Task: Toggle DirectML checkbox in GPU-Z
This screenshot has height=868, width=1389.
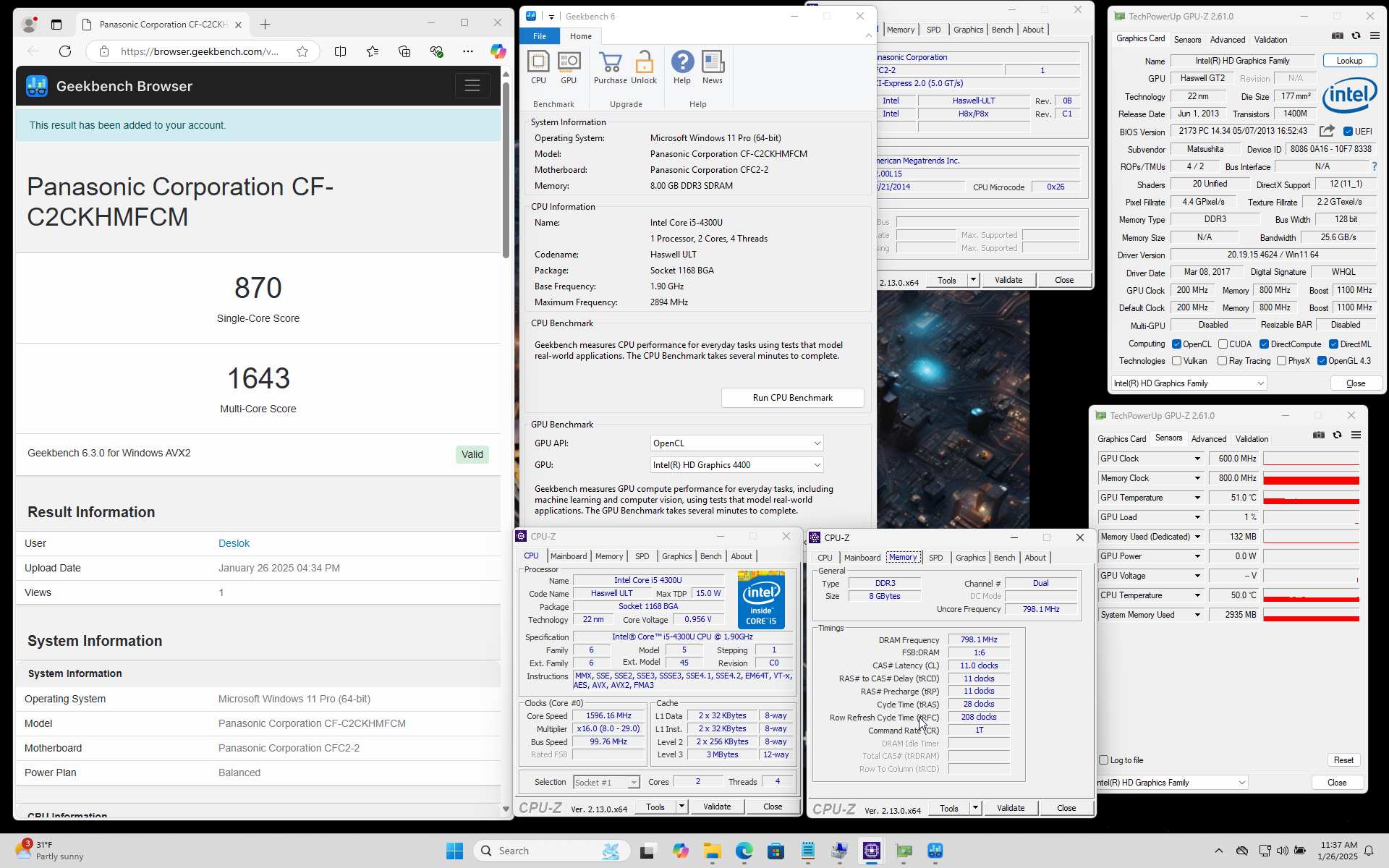Action: click(x=1333, y=344)
